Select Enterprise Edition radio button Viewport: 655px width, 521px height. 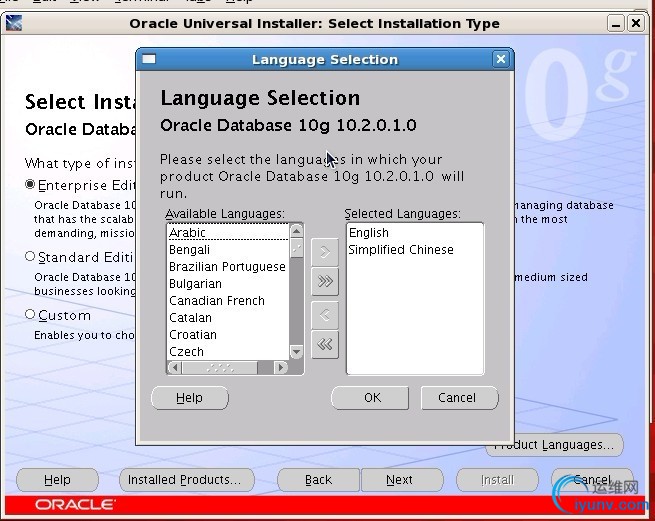point(30,184)
